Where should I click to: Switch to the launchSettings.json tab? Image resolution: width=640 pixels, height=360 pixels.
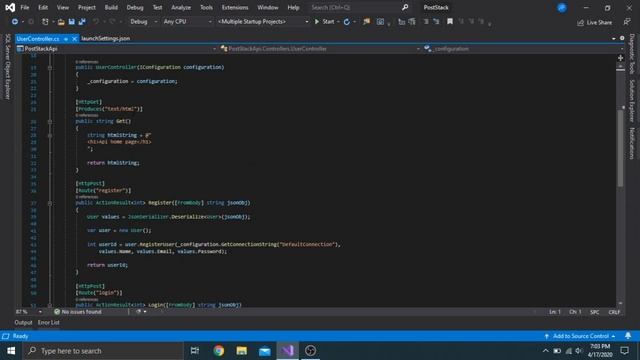tap(106, 38)
